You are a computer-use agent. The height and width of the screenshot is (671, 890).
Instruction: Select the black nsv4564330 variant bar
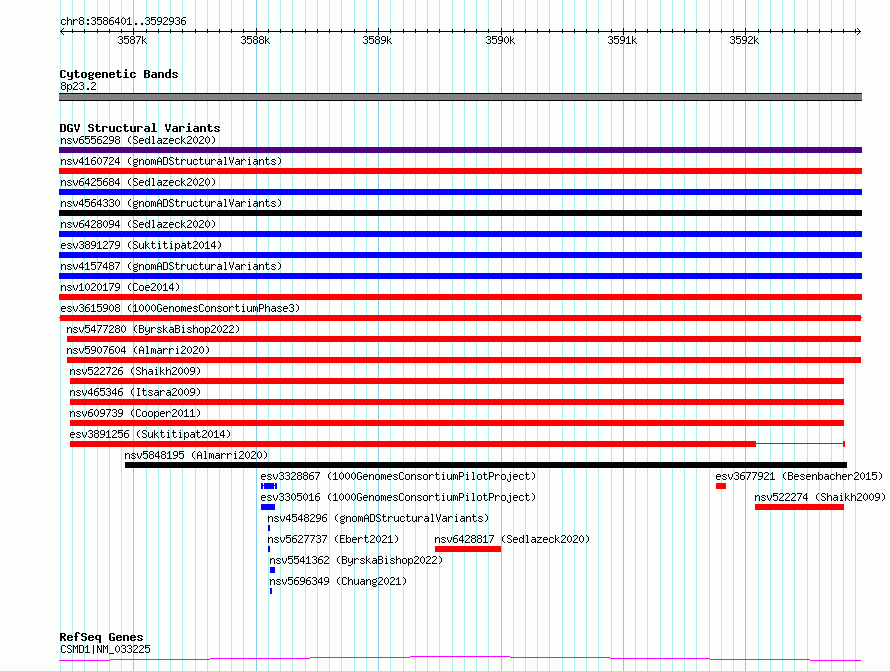(460, 213)
